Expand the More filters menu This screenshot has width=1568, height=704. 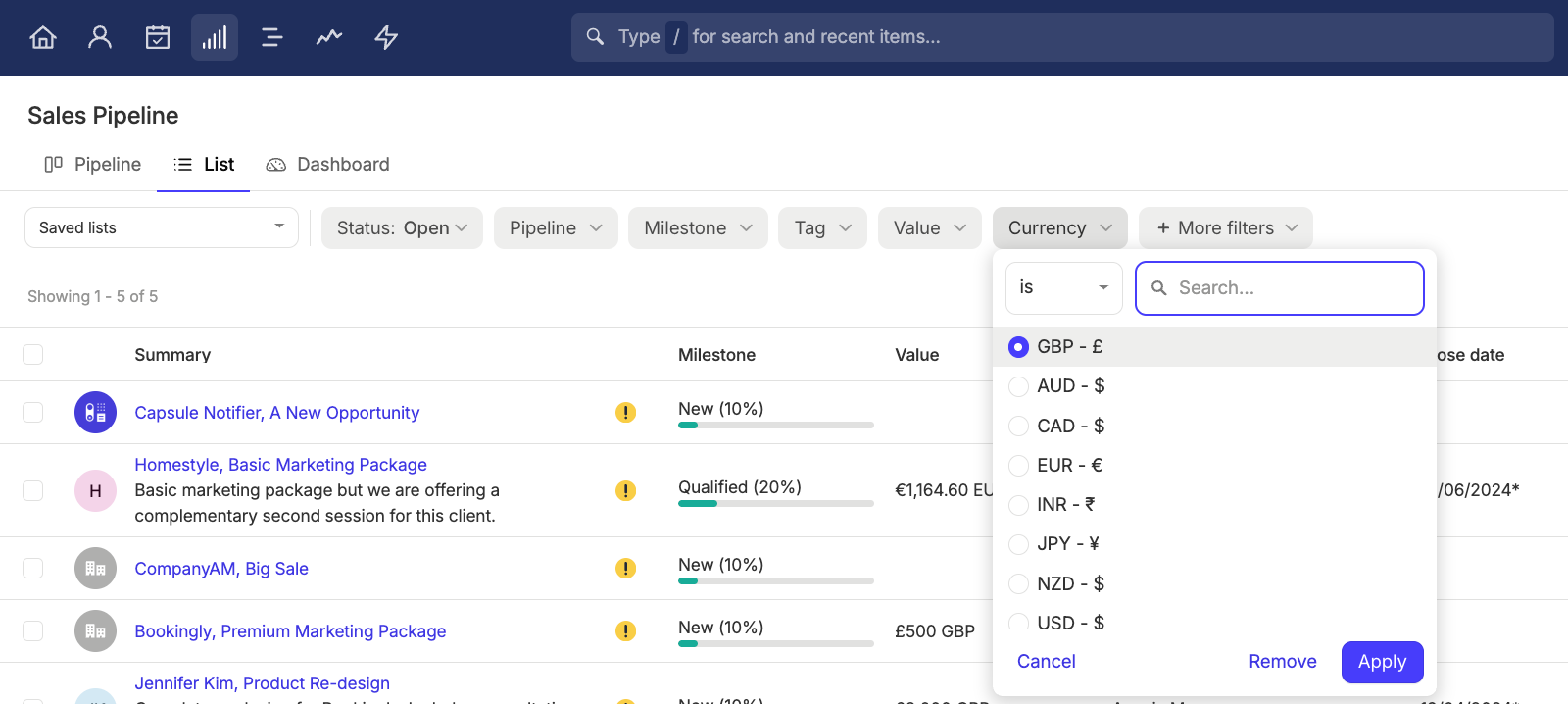click(1226, 227)
